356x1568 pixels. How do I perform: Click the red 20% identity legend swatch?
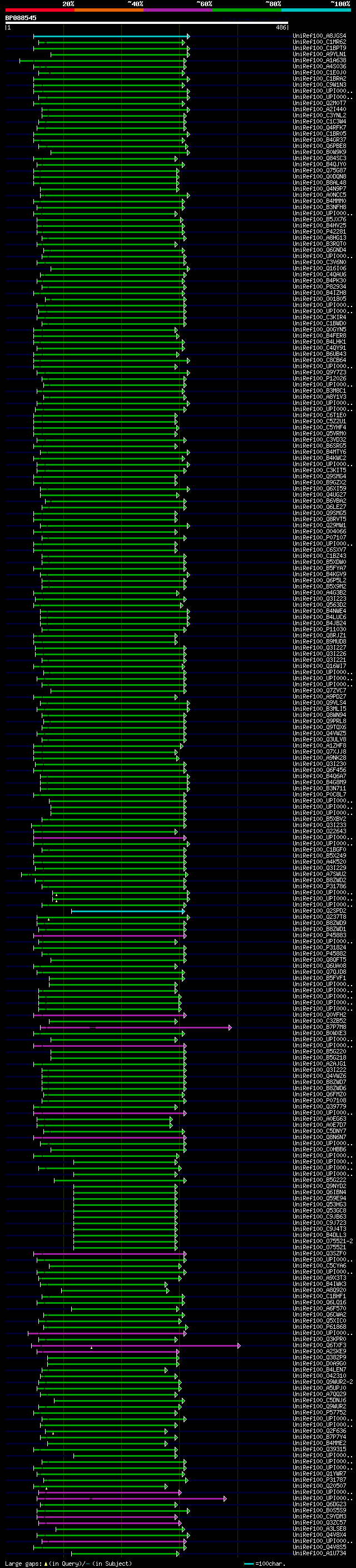coord(39,10)
